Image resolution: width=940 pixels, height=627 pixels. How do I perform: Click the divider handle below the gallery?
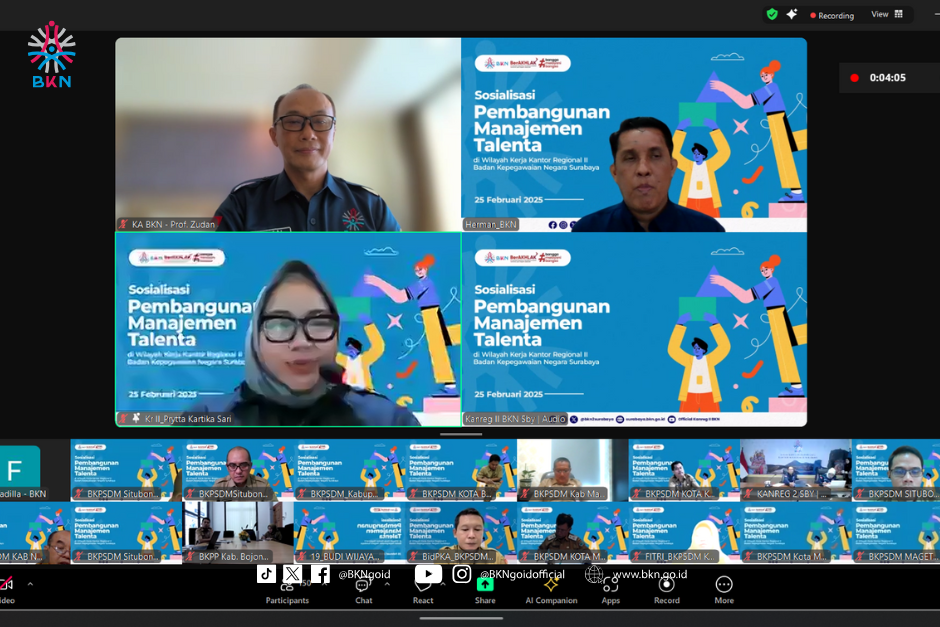point(461,434)
